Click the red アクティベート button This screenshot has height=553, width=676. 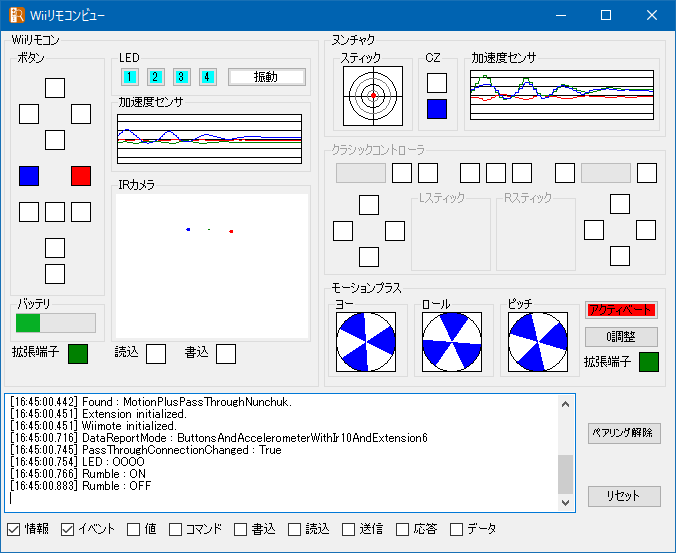pyautogui.click(x=621, y=310)
